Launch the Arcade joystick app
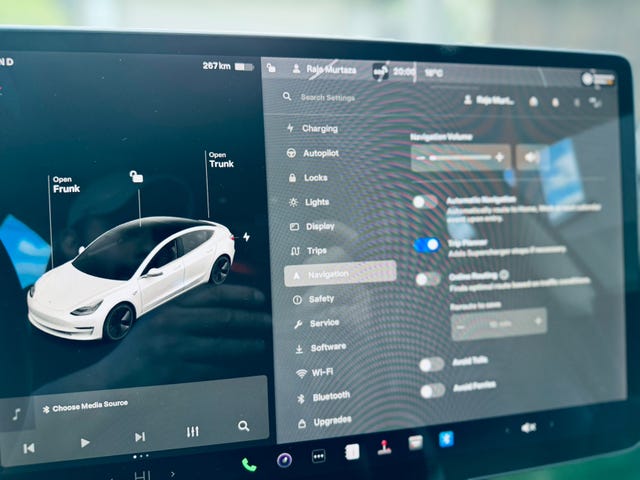The height and width of the screenshot is (480, 640). point(384,447)
